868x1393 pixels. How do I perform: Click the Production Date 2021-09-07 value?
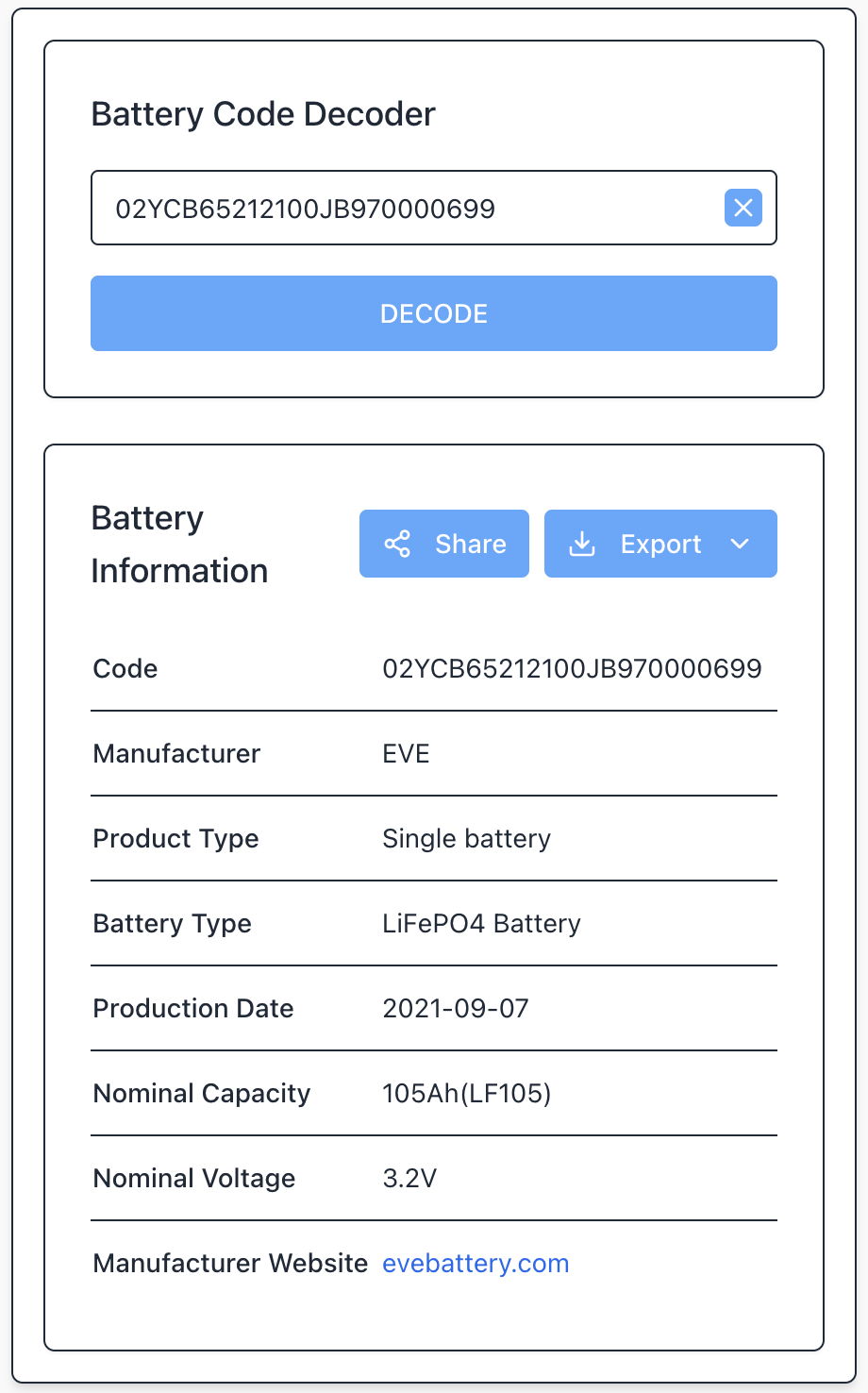point(456,1008)
